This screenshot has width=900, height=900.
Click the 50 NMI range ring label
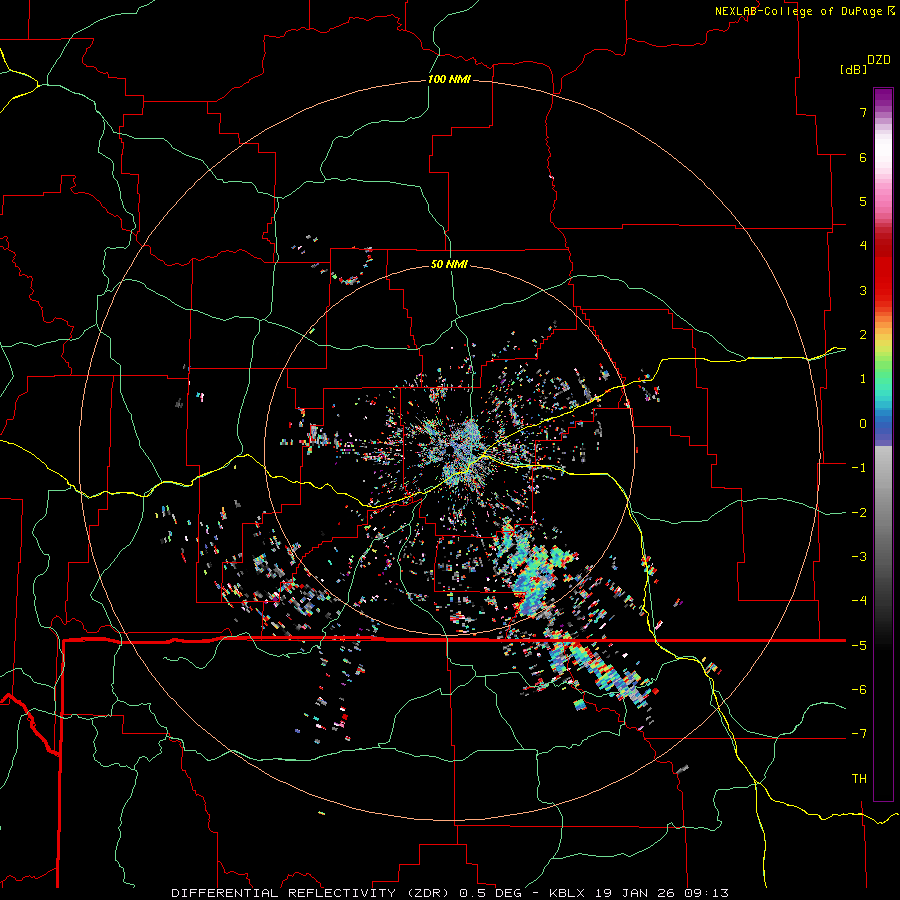[x=449, y=264]
